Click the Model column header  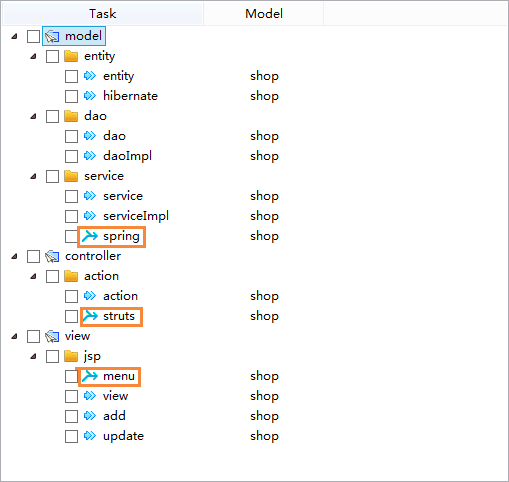(x=264, y=14)
